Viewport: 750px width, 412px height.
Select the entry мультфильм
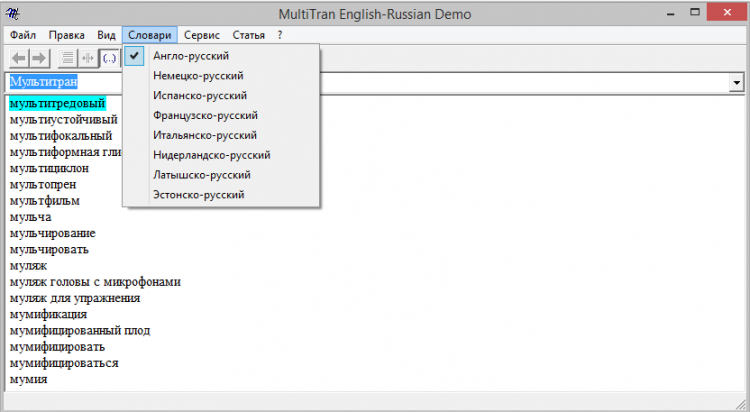pos(44,201)
